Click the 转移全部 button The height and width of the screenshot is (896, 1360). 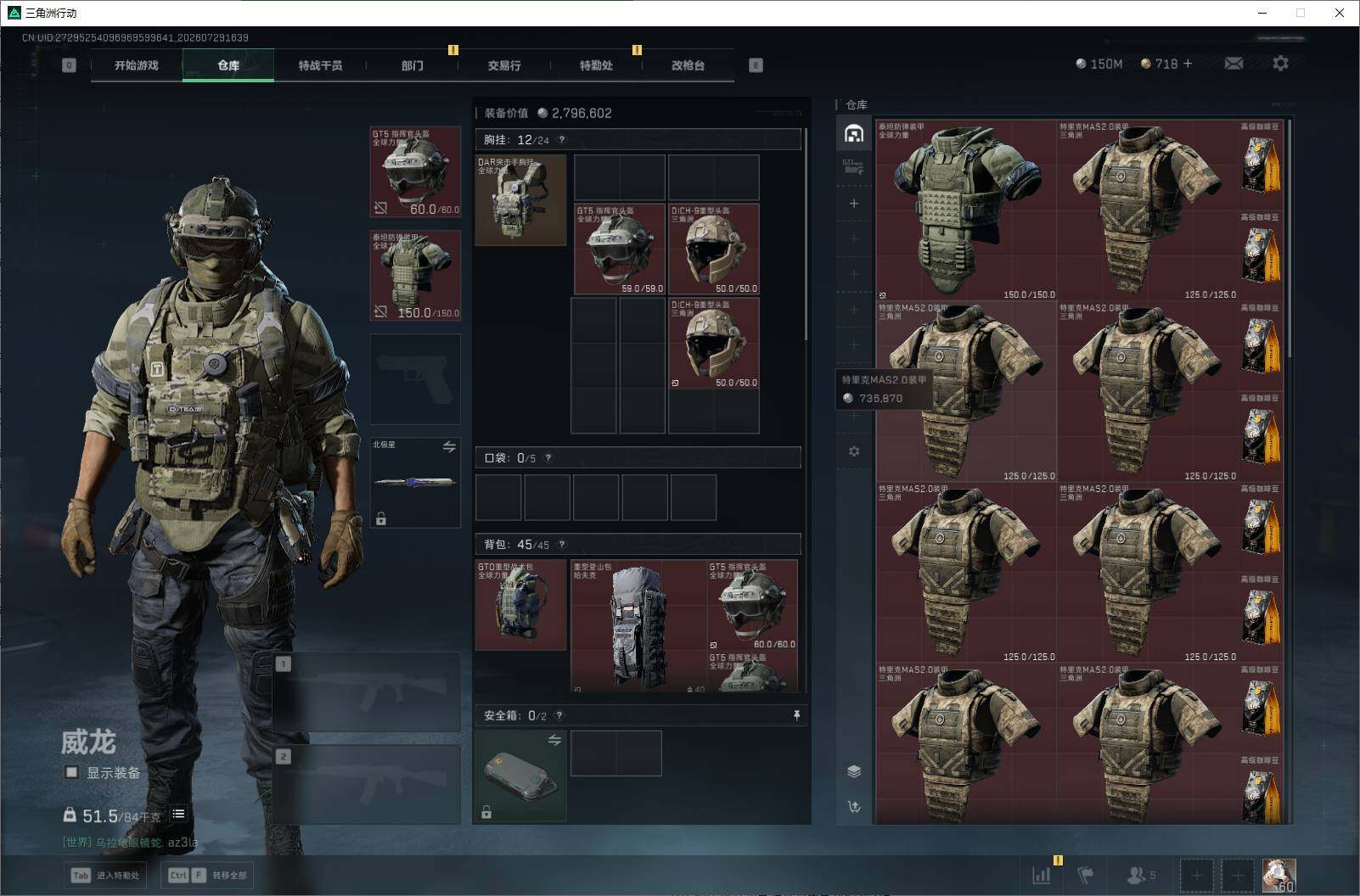tap(207, 875)
